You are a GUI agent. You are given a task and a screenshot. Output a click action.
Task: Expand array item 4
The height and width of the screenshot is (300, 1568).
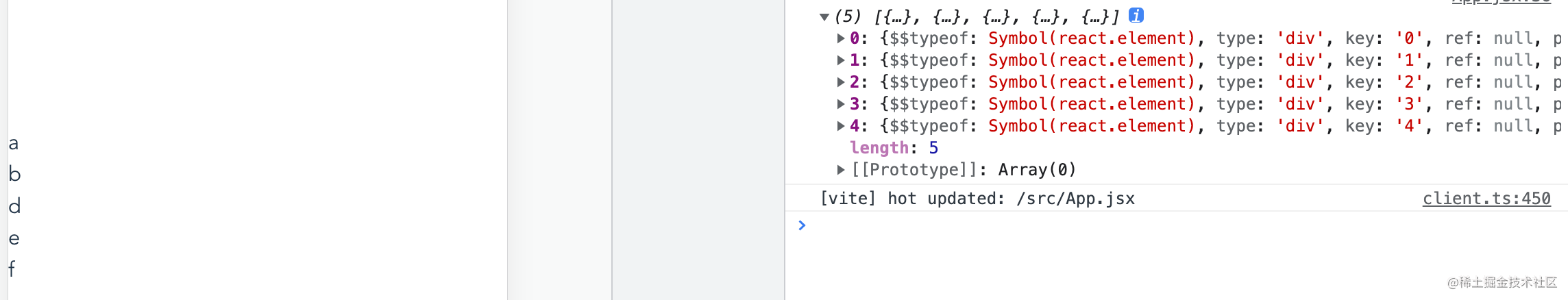(x=841, y=126)
